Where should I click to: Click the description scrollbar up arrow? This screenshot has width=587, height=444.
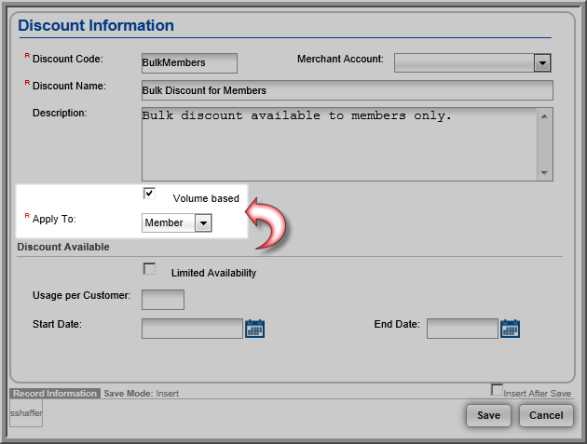pos(545,116)
